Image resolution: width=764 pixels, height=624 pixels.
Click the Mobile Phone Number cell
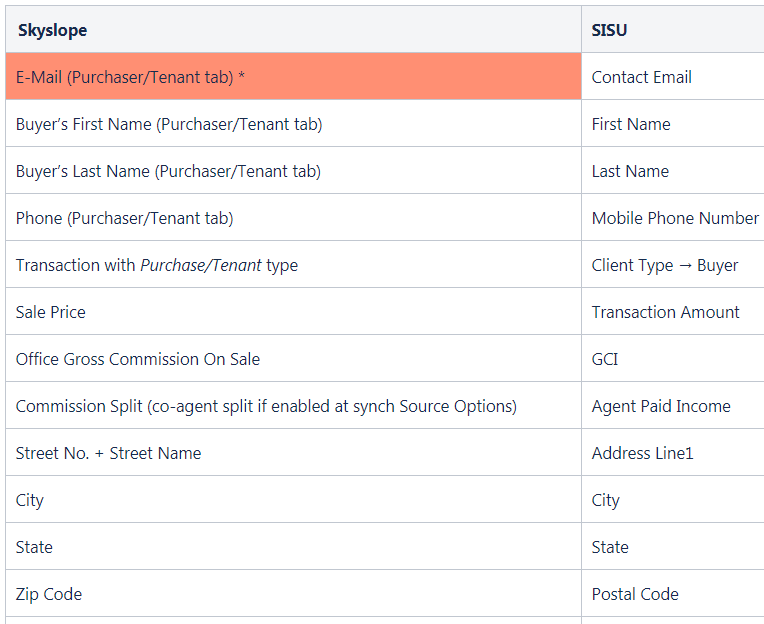pos(673,218)
